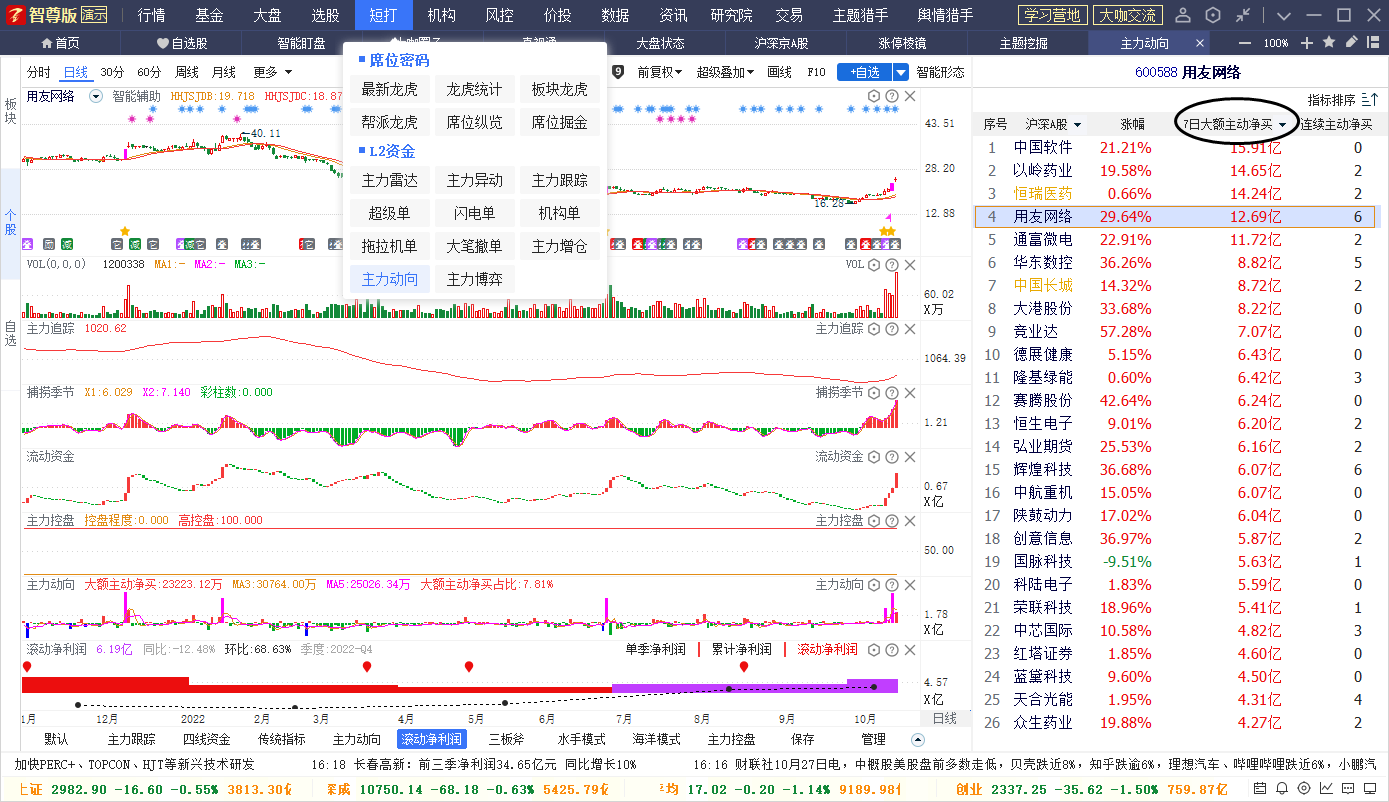
Task: Zoom out with the minus icon near 100%
Action: pos(1245,43)
